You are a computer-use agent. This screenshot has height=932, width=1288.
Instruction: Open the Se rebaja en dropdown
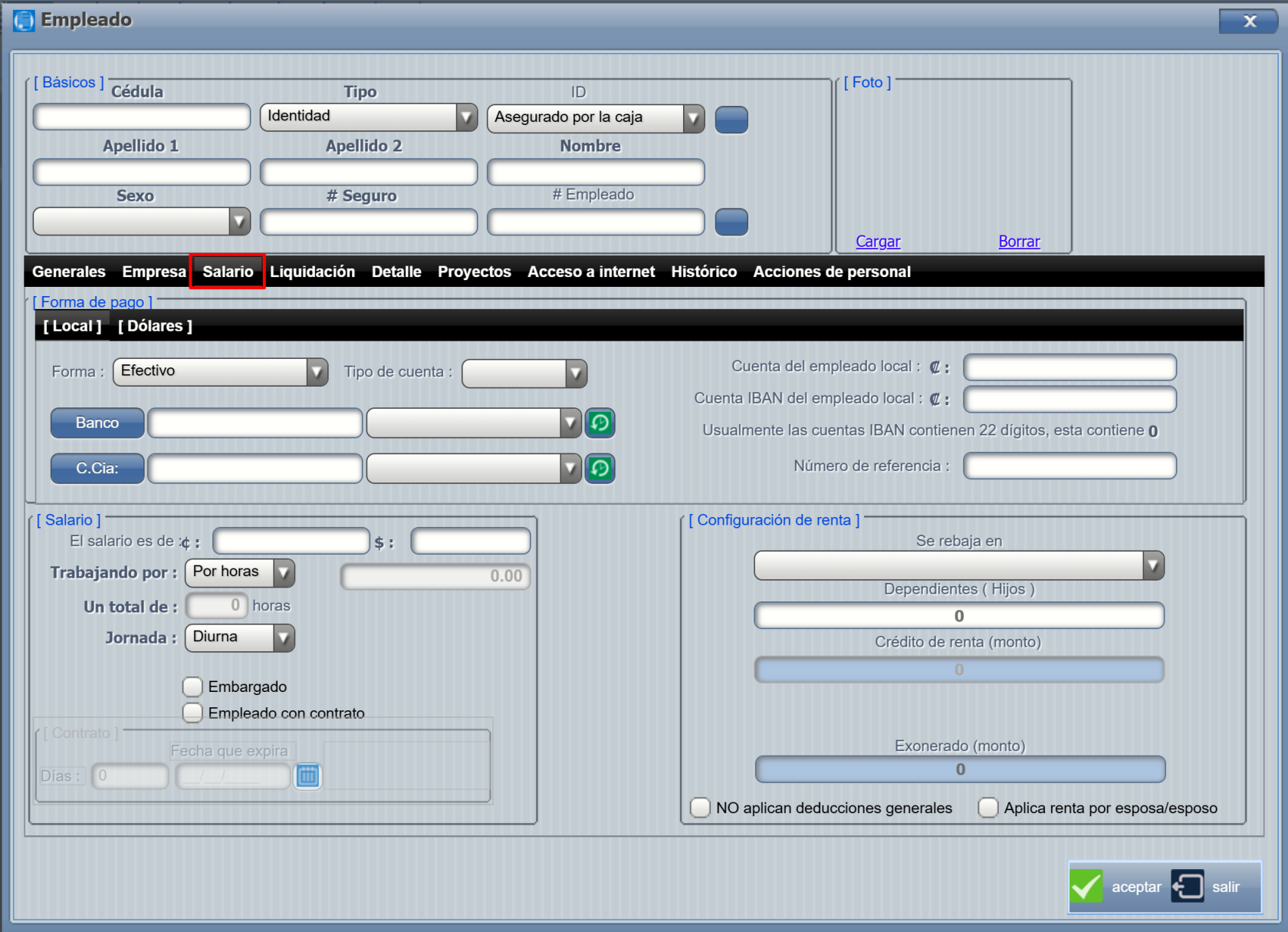959,565
